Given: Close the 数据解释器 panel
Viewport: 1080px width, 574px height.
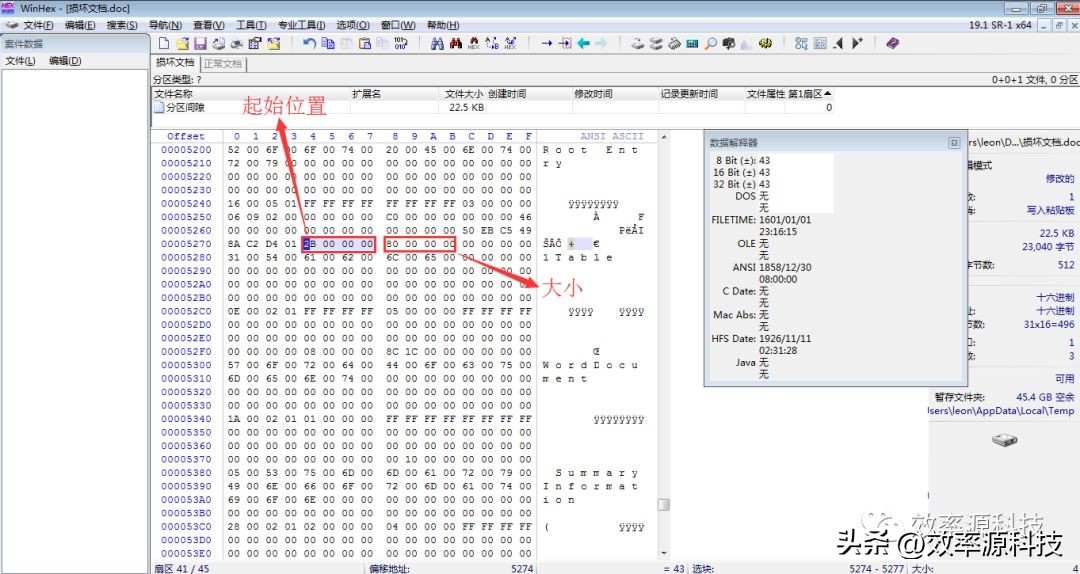Looking at the screenshot, I should [954, 143].
